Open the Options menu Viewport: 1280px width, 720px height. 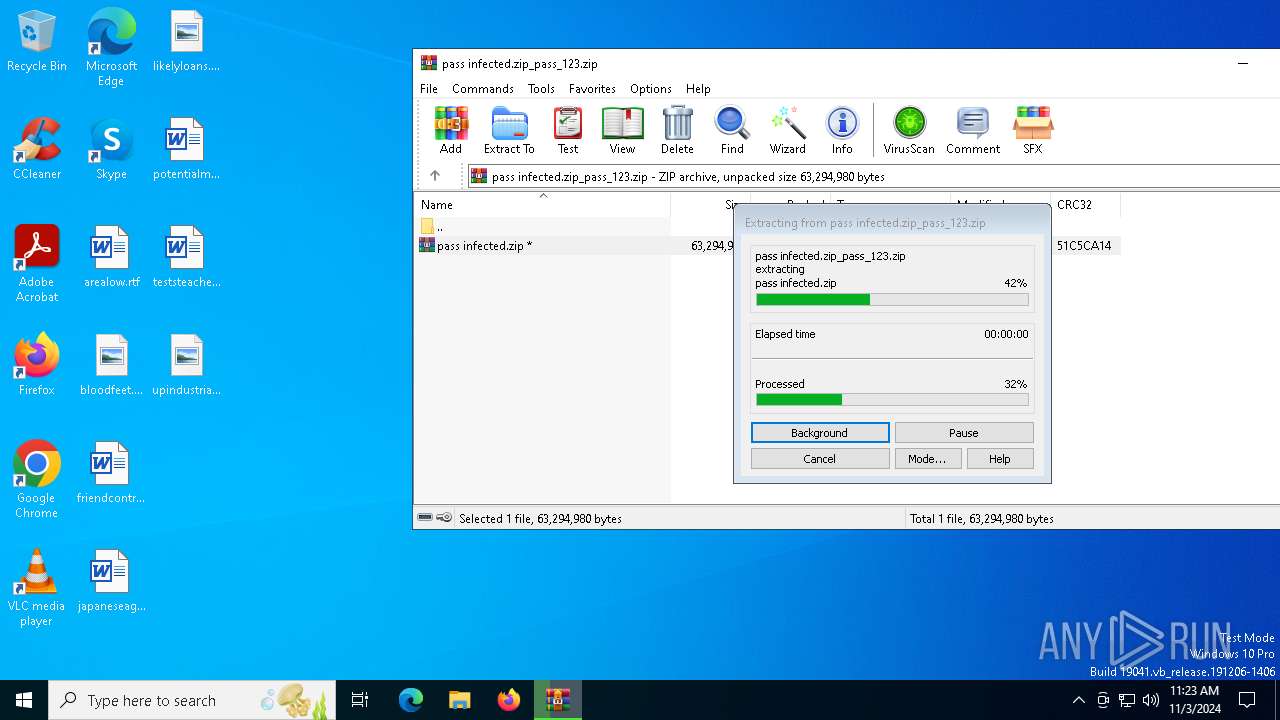[x=651, y=88]
